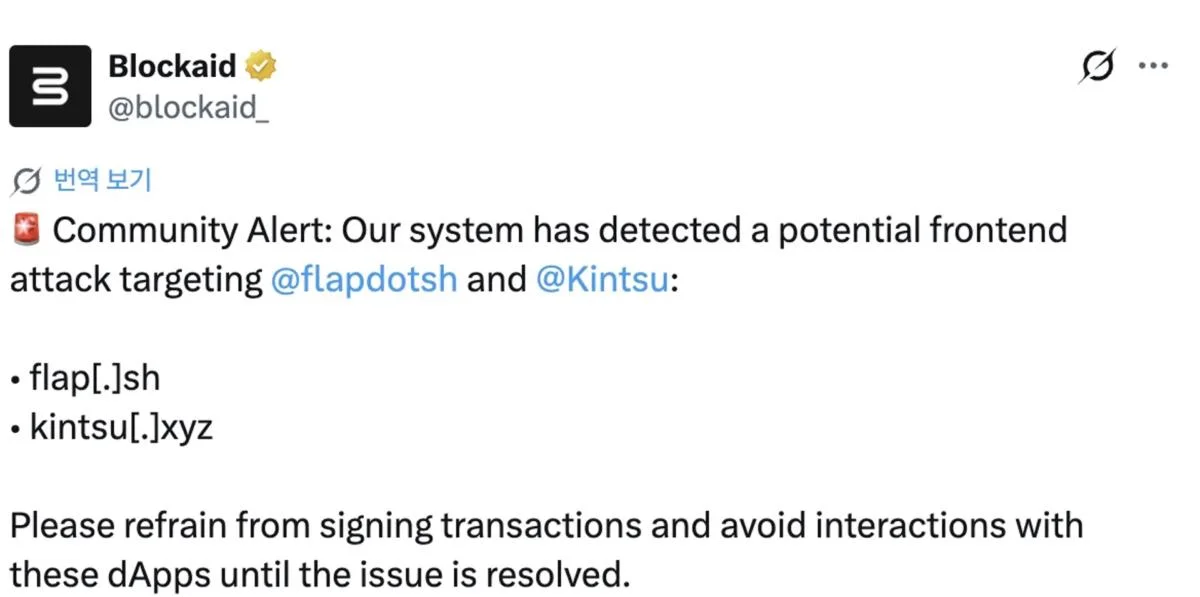Open the @Kintsu mention
This screenshot has width=1200, height=597.
tap(602, 279)
